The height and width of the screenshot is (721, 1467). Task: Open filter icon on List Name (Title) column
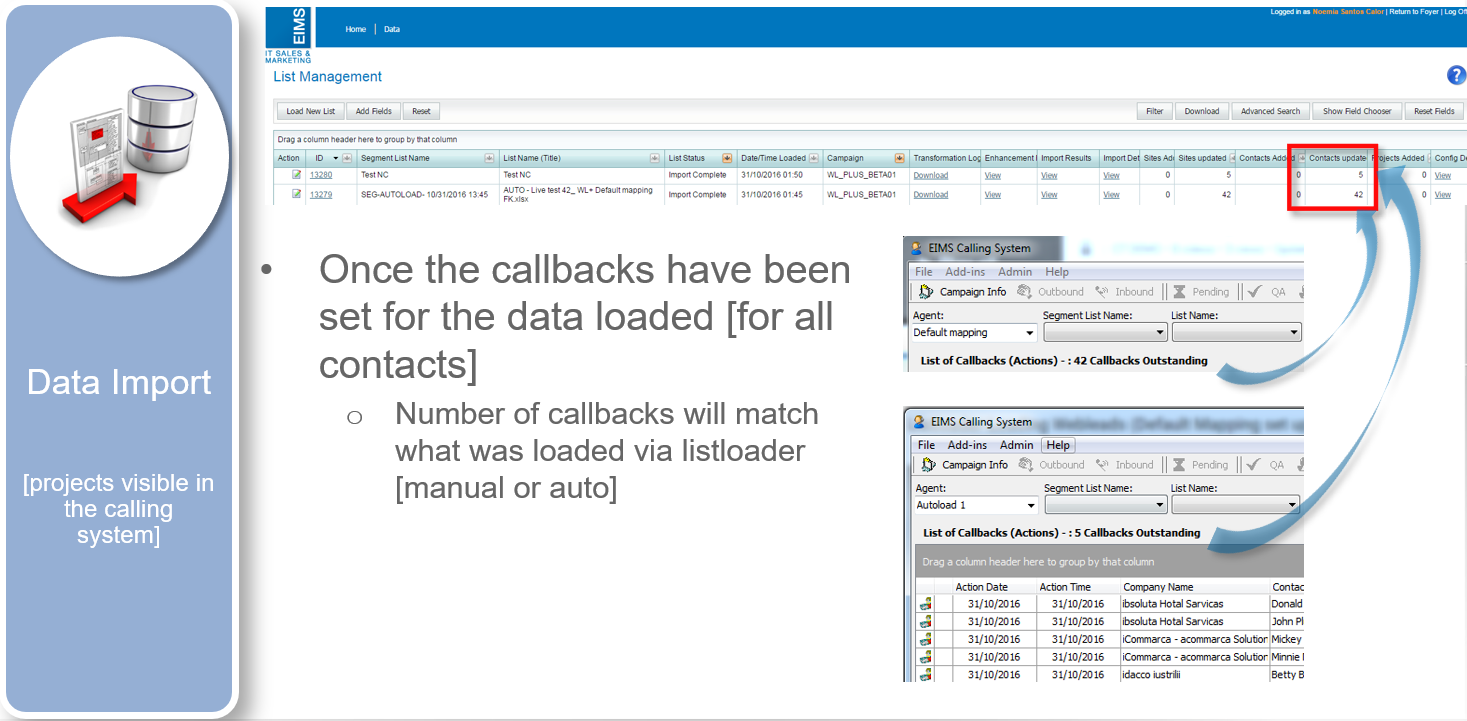pyautogui.click(x=655, y=158)
